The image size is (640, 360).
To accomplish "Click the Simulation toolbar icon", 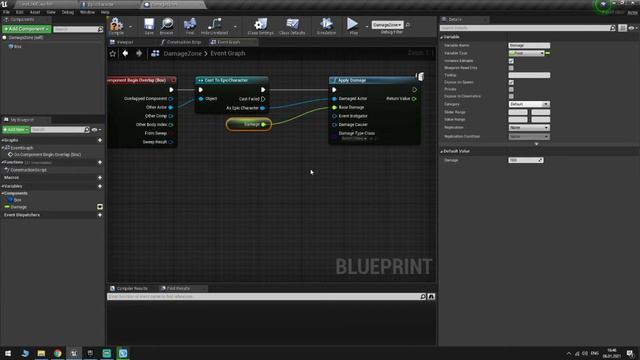I will pos(326,25).
